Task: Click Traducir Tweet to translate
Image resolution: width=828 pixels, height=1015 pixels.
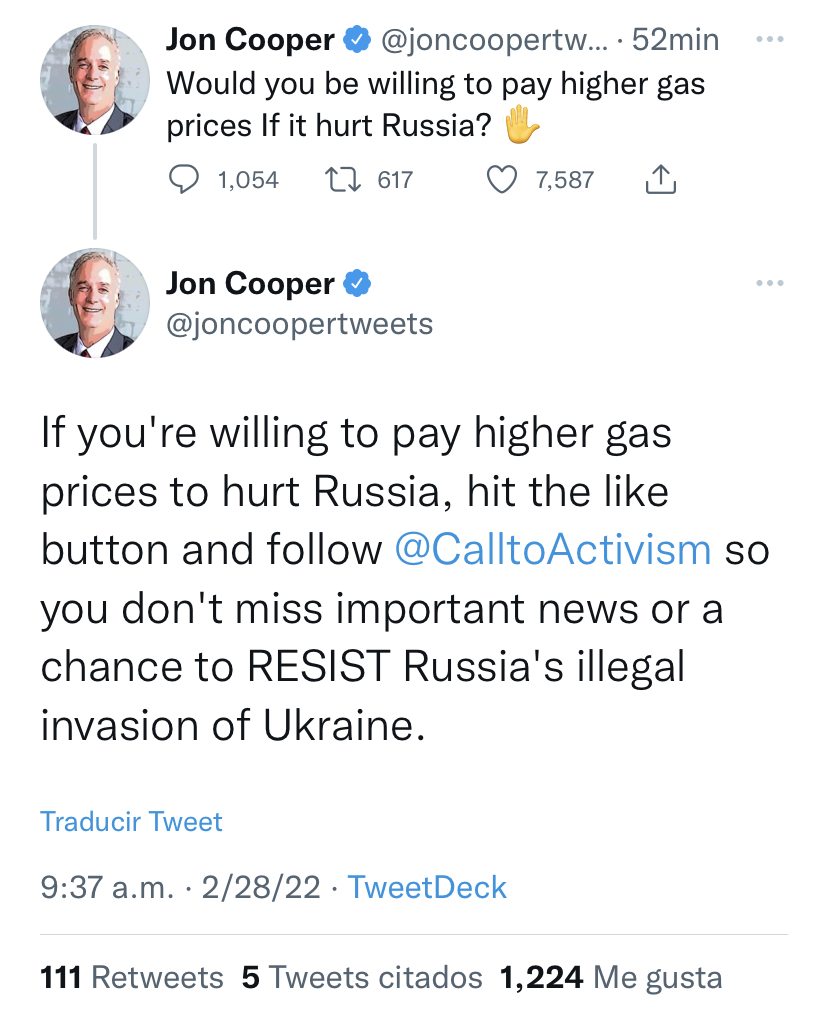Action: pyautogui.click(x=131, y=822)
